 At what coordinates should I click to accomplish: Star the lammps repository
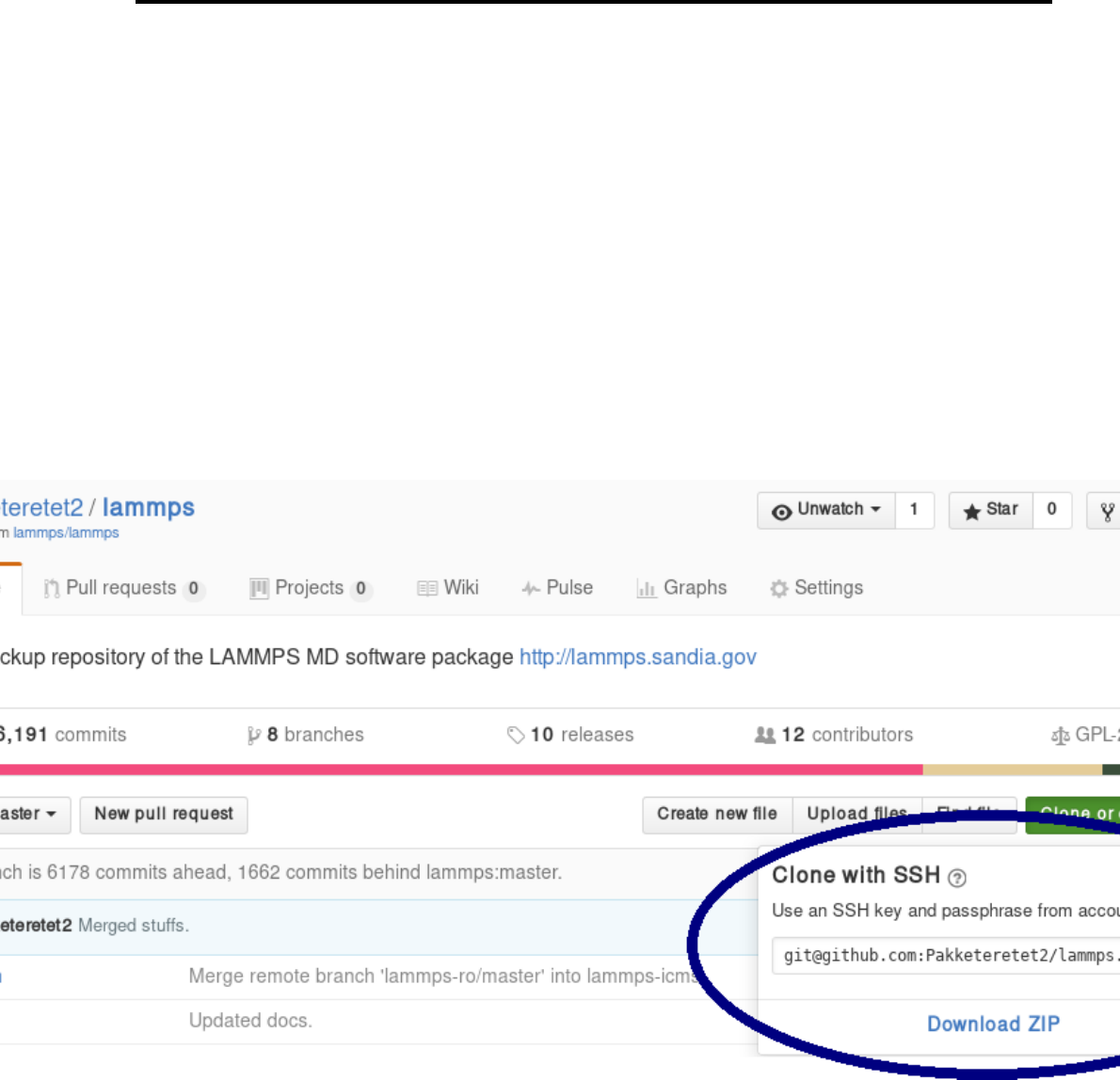click(x=991, y=510)
